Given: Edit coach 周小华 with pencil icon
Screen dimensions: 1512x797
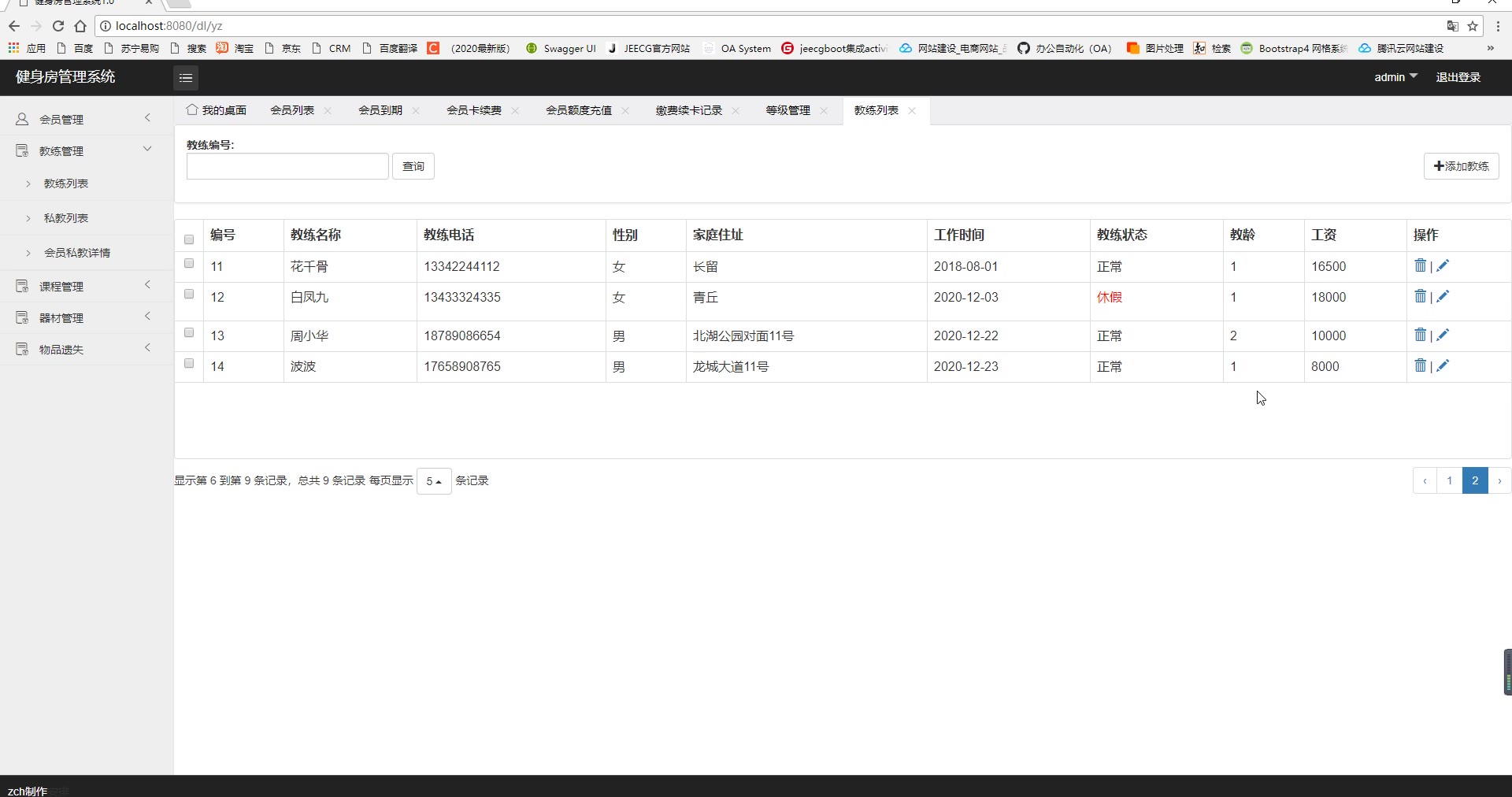Looking at the screenshot, I should click(x=1443, y=335).
